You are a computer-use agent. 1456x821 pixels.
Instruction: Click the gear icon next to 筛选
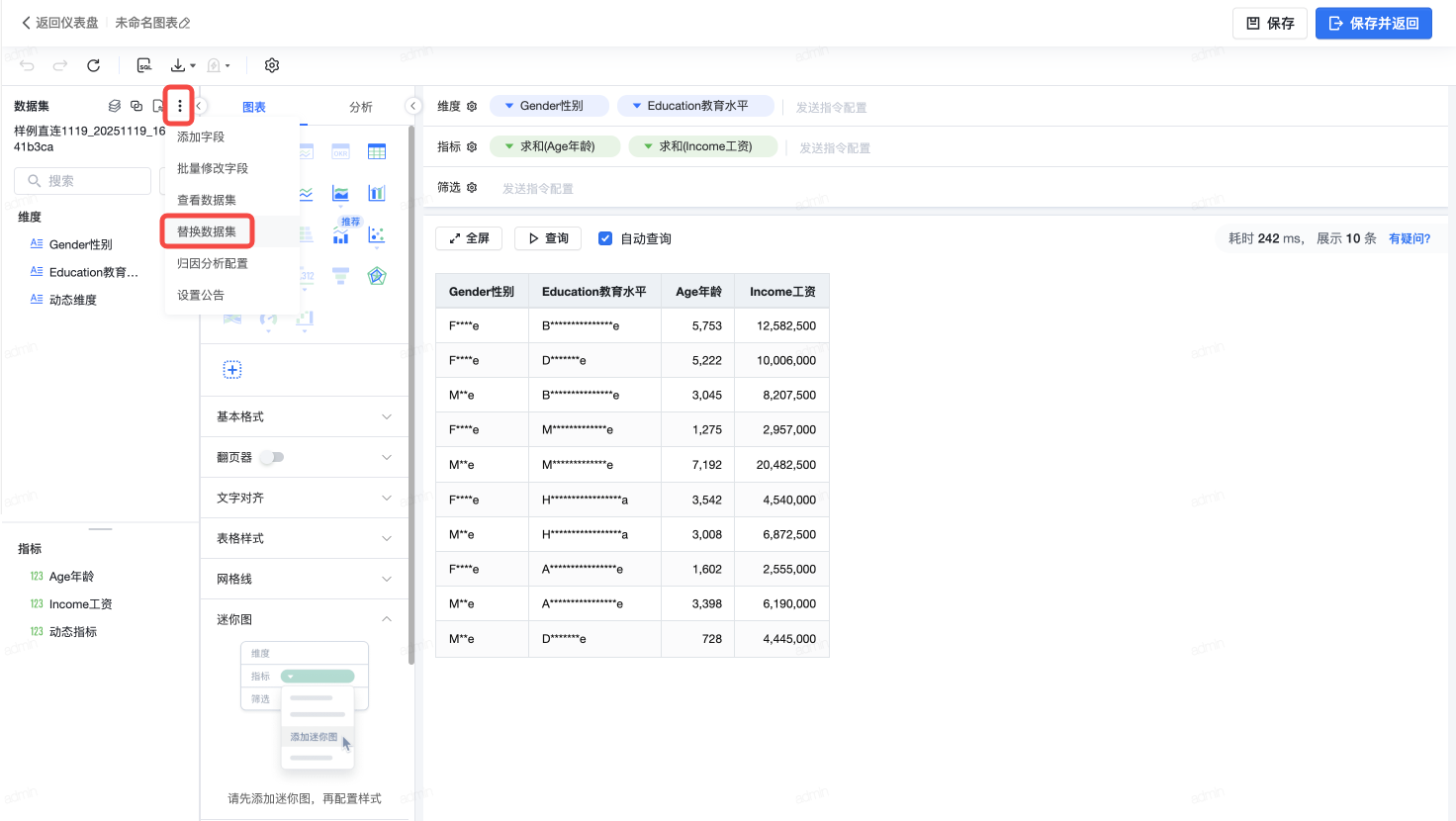(x=472, y=188)
